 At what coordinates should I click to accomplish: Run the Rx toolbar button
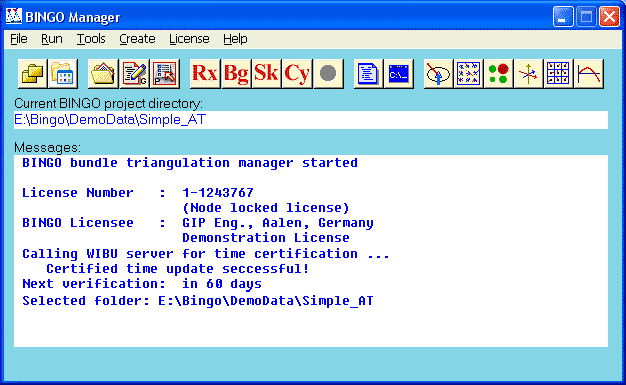point(205,74)
